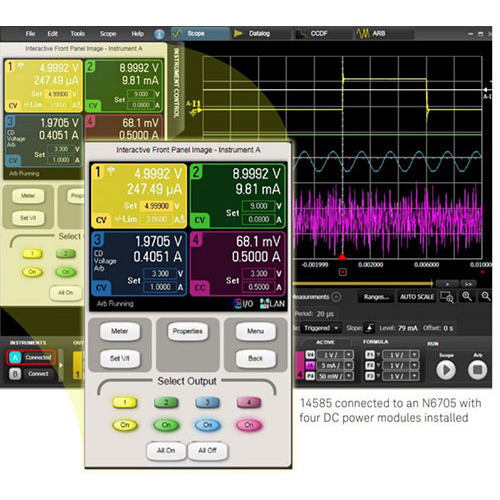Click the Offset 0 s value
This screenshot has height=500, width=500.
click(448, 328)
